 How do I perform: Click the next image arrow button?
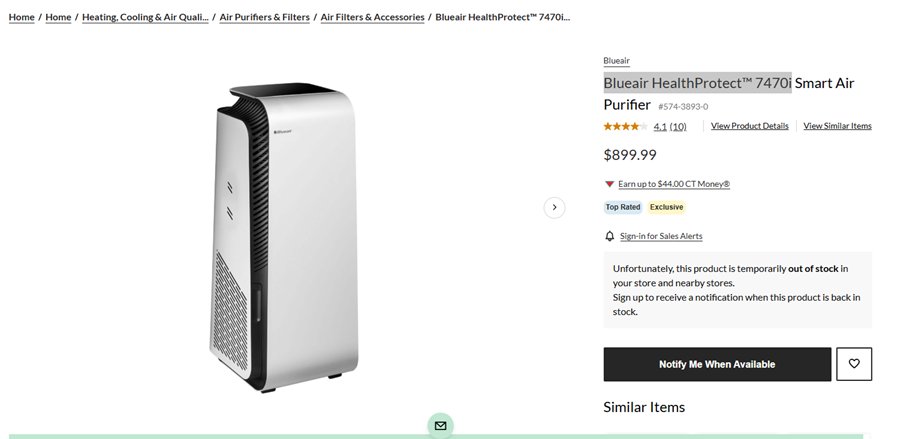pyautogui.click(x=554, y=207)
